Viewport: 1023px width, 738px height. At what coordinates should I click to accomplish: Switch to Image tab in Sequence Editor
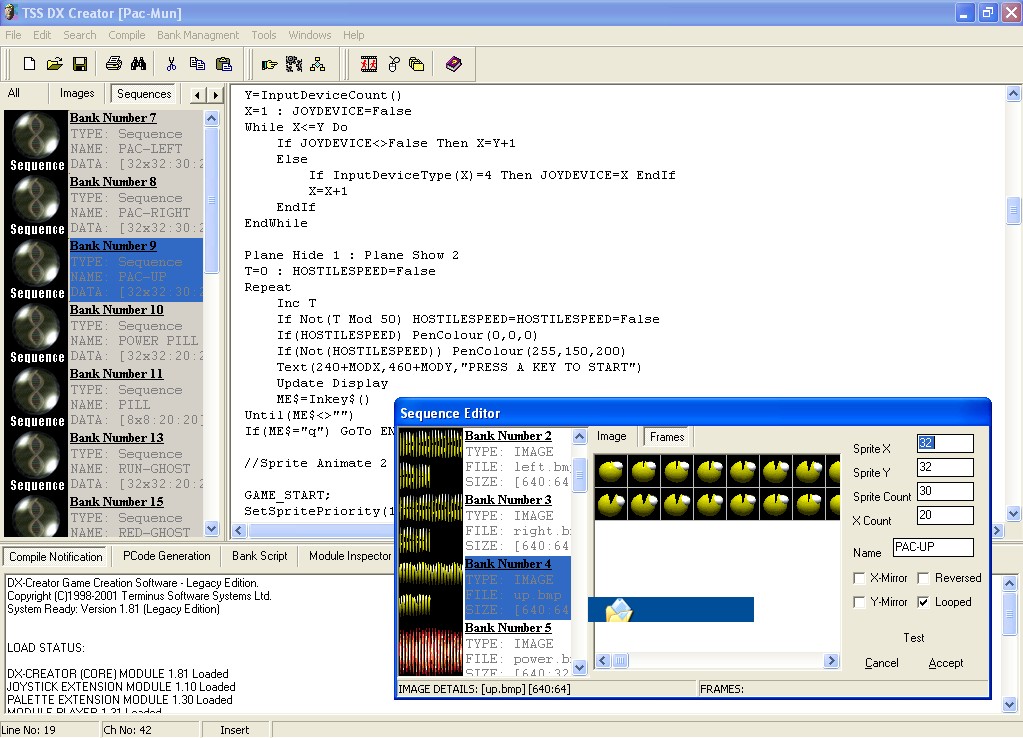click(611, 437)
